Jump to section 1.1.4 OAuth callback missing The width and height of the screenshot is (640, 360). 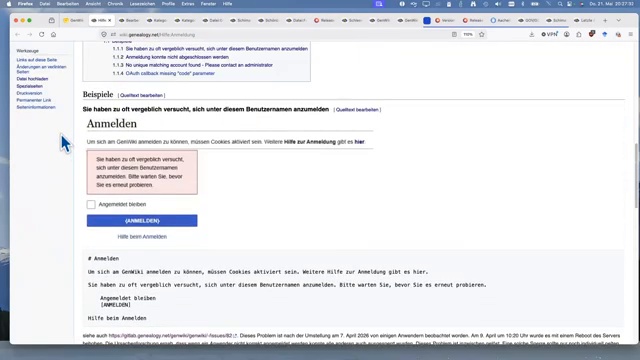[170, 73]
